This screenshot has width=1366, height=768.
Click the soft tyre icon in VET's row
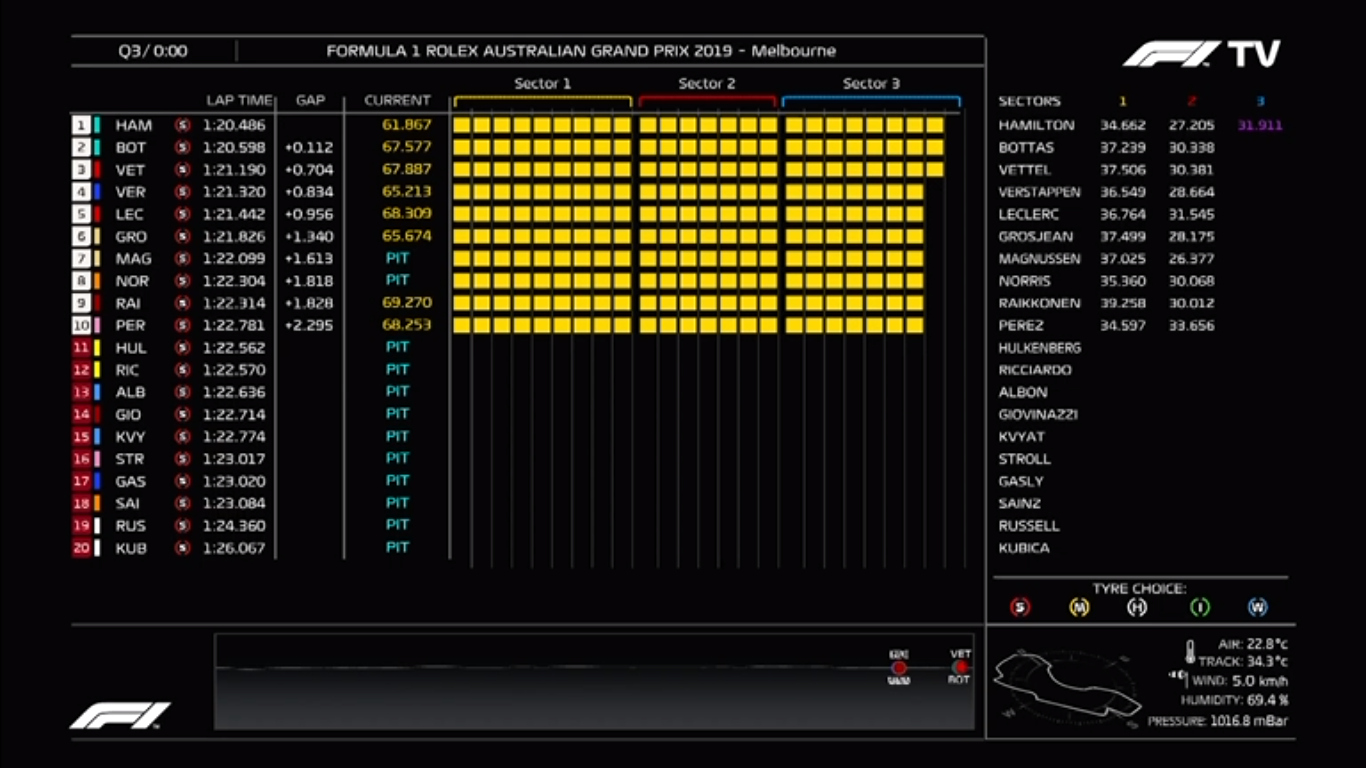point(182,170)
